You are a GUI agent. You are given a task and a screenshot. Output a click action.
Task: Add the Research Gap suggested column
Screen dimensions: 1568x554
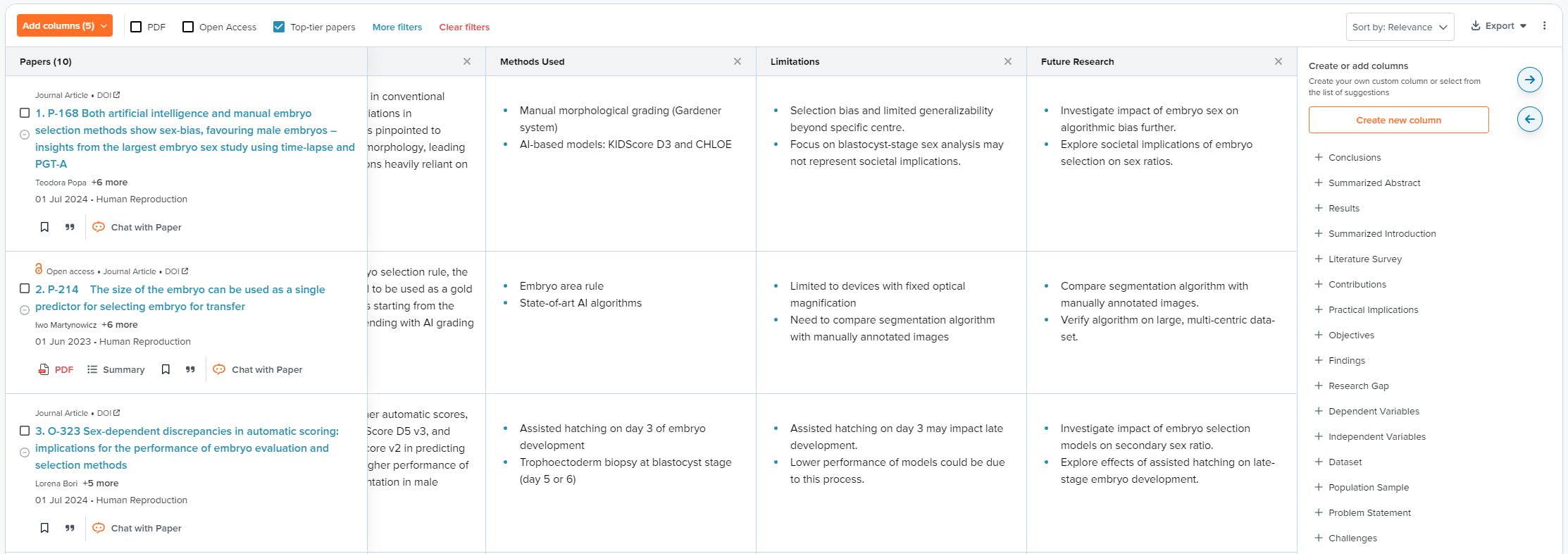coord(1357,386)
